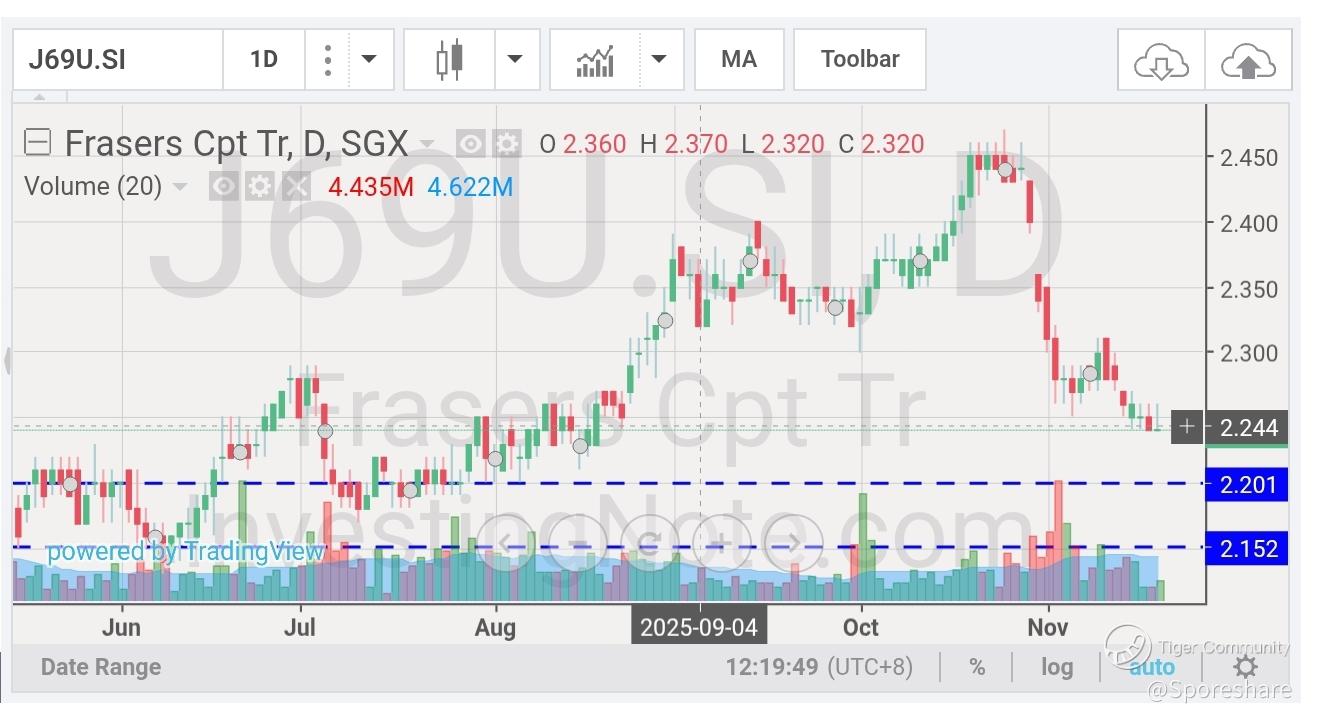The image size is (1318, 720).
Task: Click the plus button on price axis
Action: coord(1186,427)
